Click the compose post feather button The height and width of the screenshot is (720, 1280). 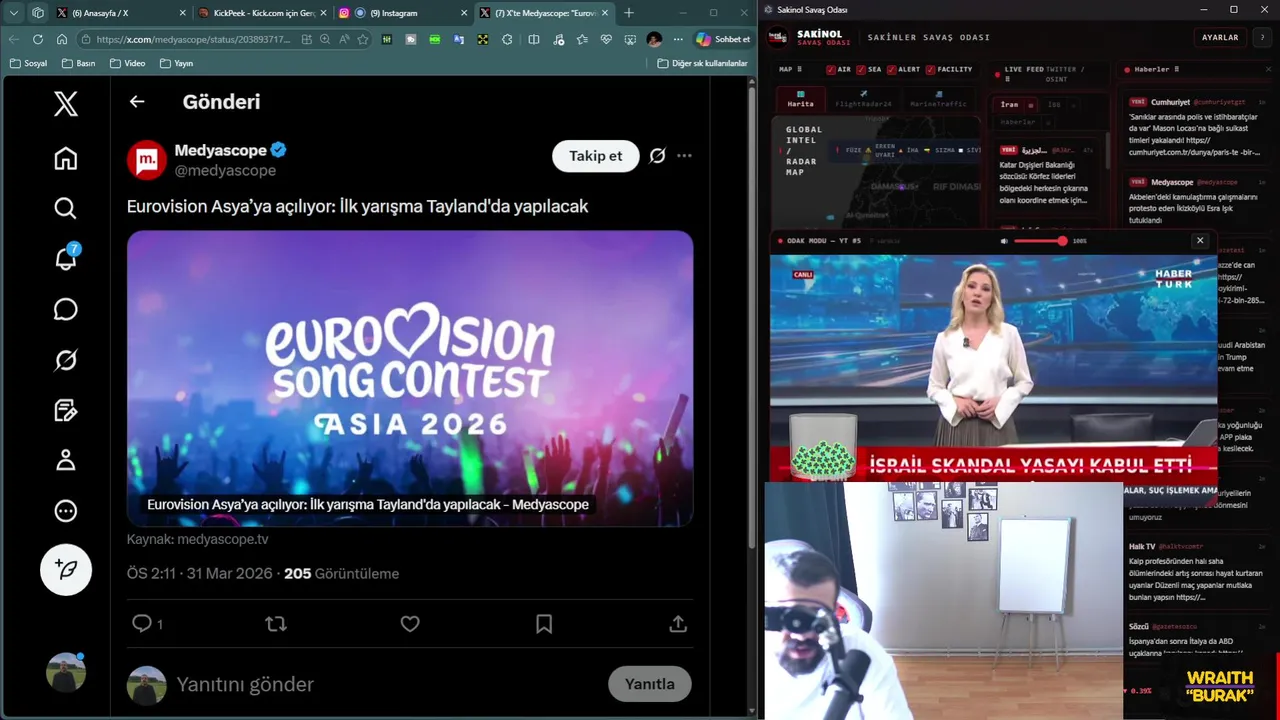tap(66, 569)
